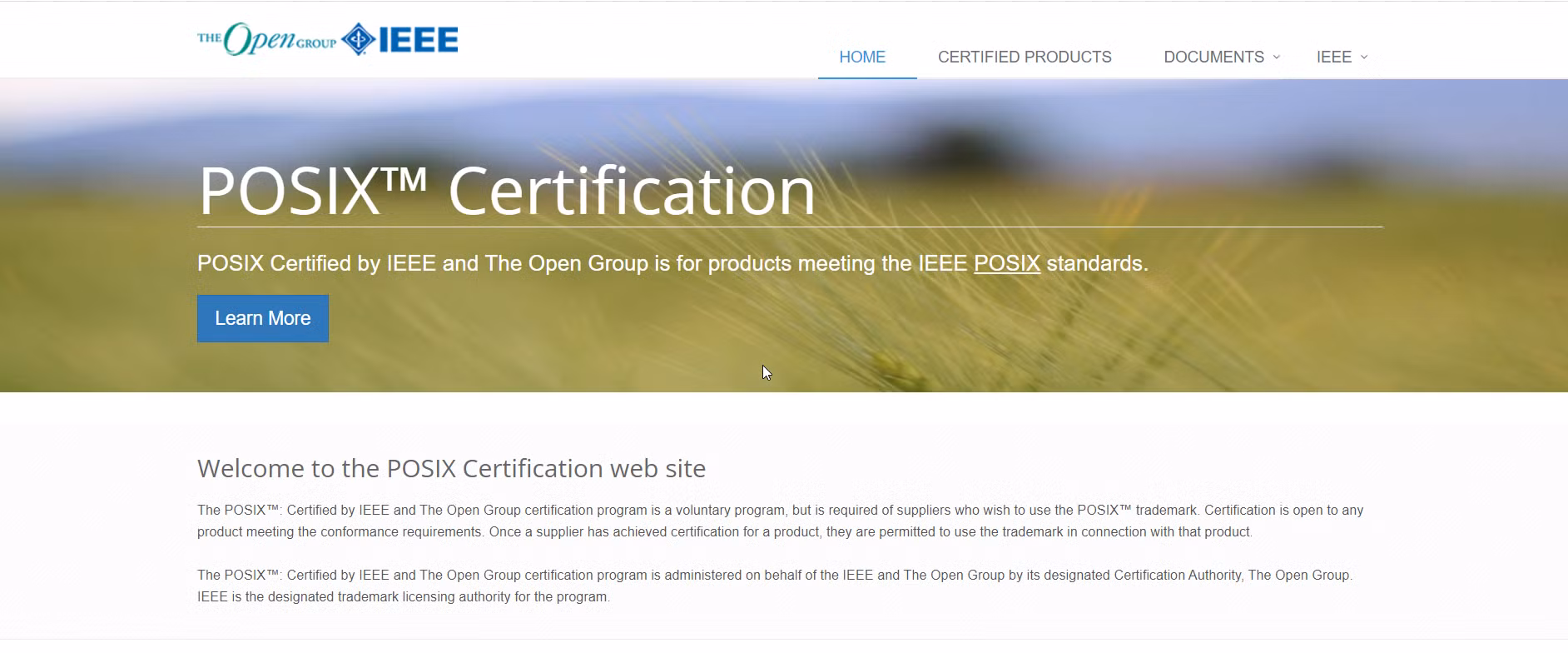
Task: Click the 'Welcome to the POSIX Certification web site' heading
Action: [x=451, y=468]
